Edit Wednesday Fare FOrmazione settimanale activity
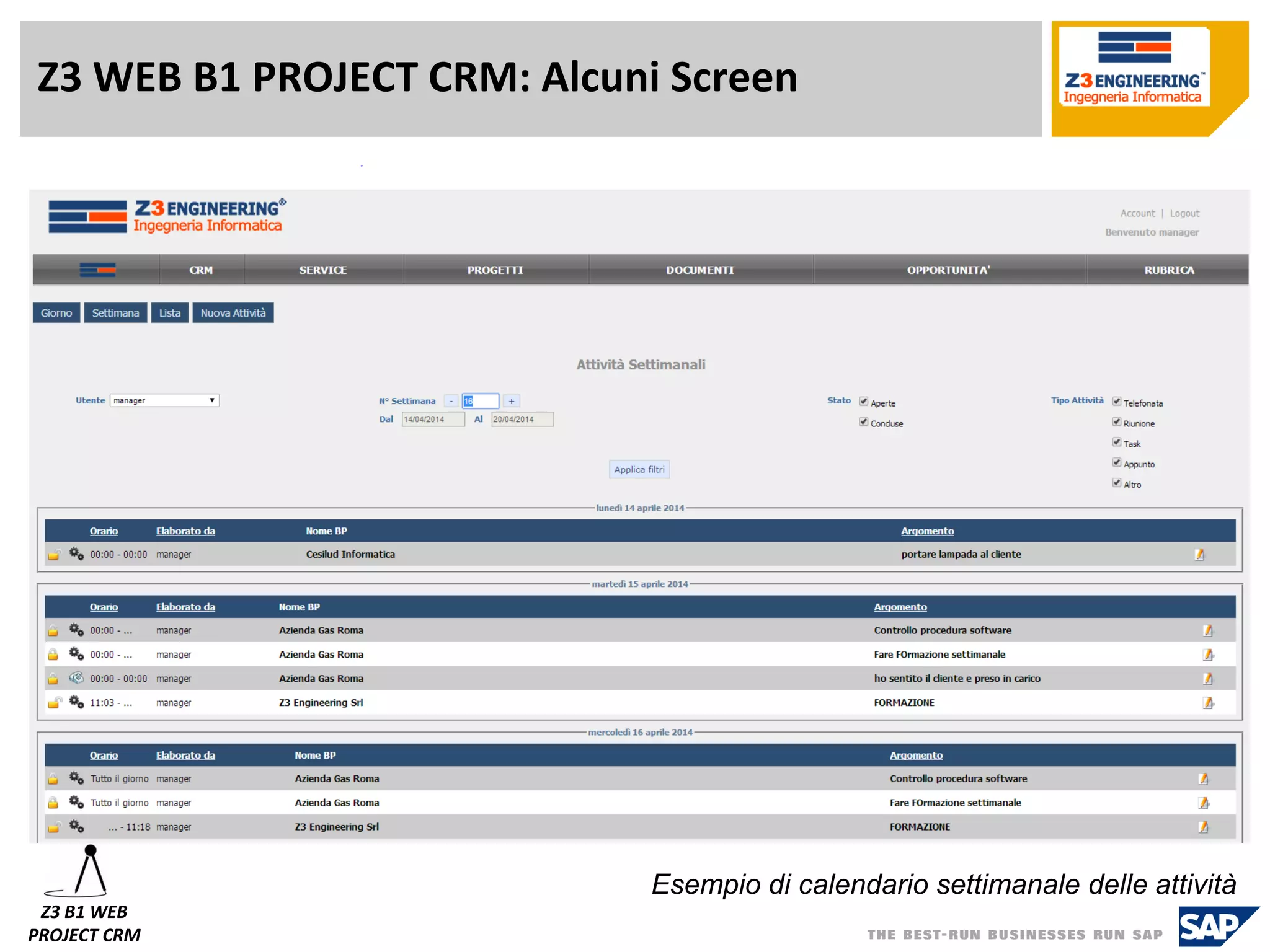The height and width of the screenshot is (952, 1270). point(1204,803)
